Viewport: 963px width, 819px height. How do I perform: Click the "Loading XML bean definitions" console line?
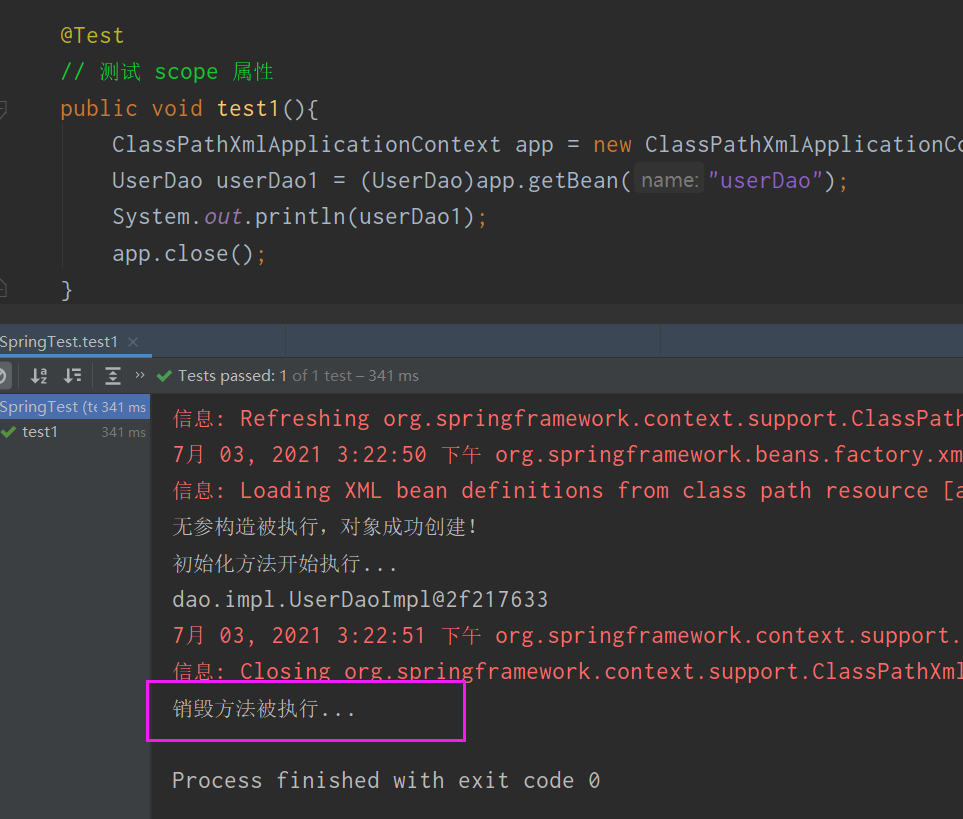tap(567, 491)
